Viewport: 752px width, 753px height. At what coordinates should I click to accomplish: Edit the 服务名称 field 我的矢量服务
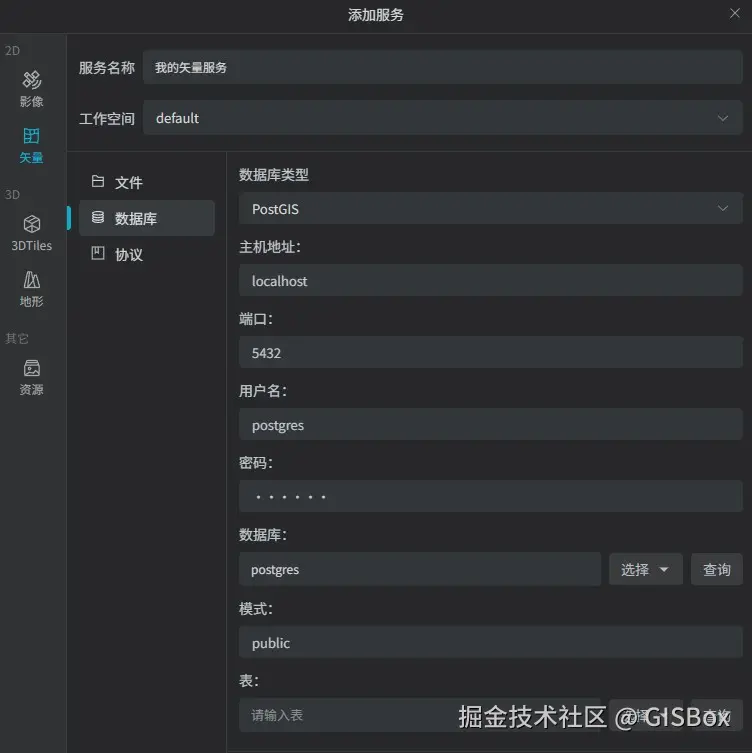click(443, 67)
